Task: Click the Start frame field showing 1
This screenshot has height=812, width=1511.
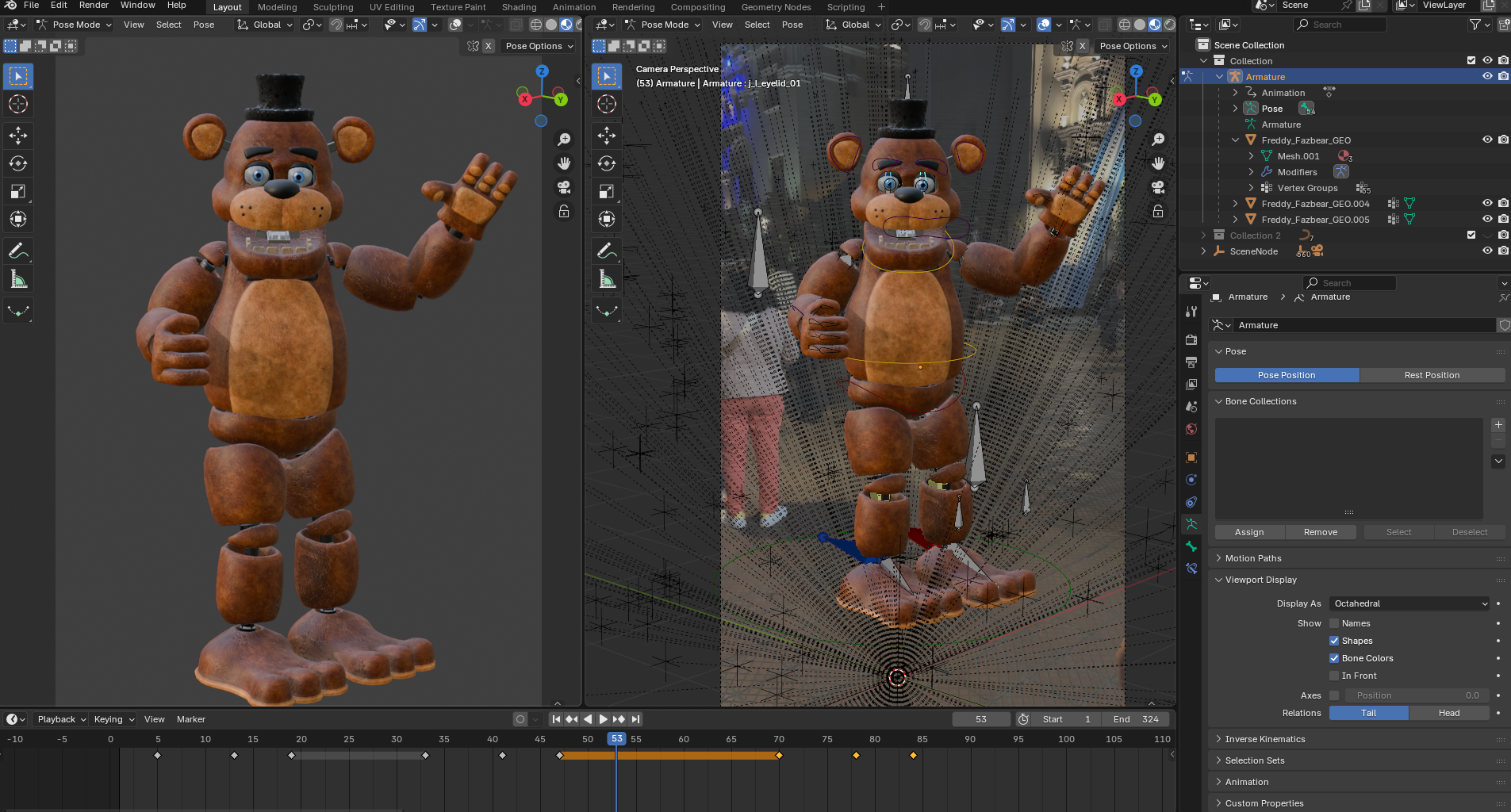Action: pos(1067,719)
